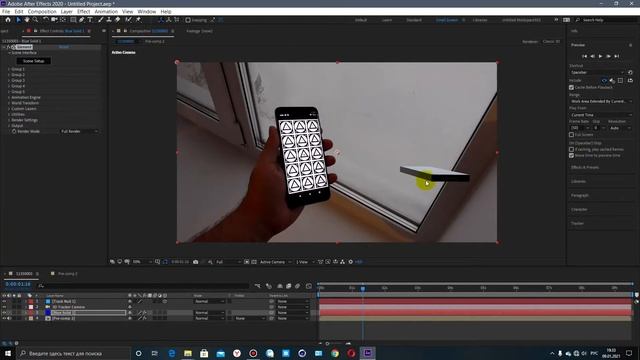Open the Preview Shortcut Spacebar dropdown

[x=597, y=72]
